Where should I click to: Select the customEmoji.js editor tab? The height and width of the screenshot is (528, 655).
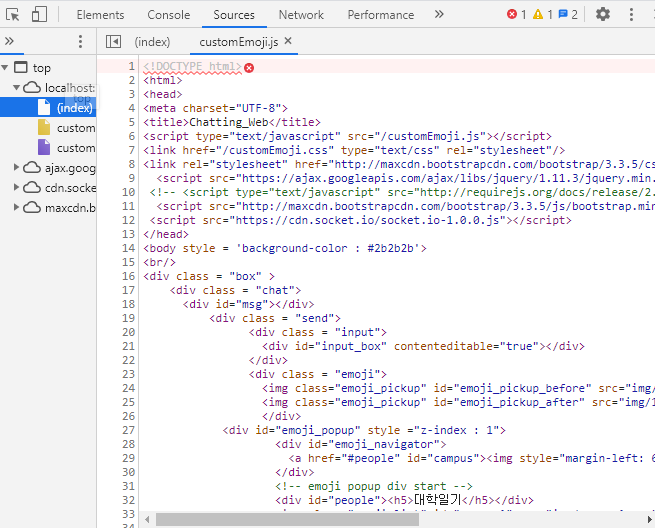tap(239, 42)
